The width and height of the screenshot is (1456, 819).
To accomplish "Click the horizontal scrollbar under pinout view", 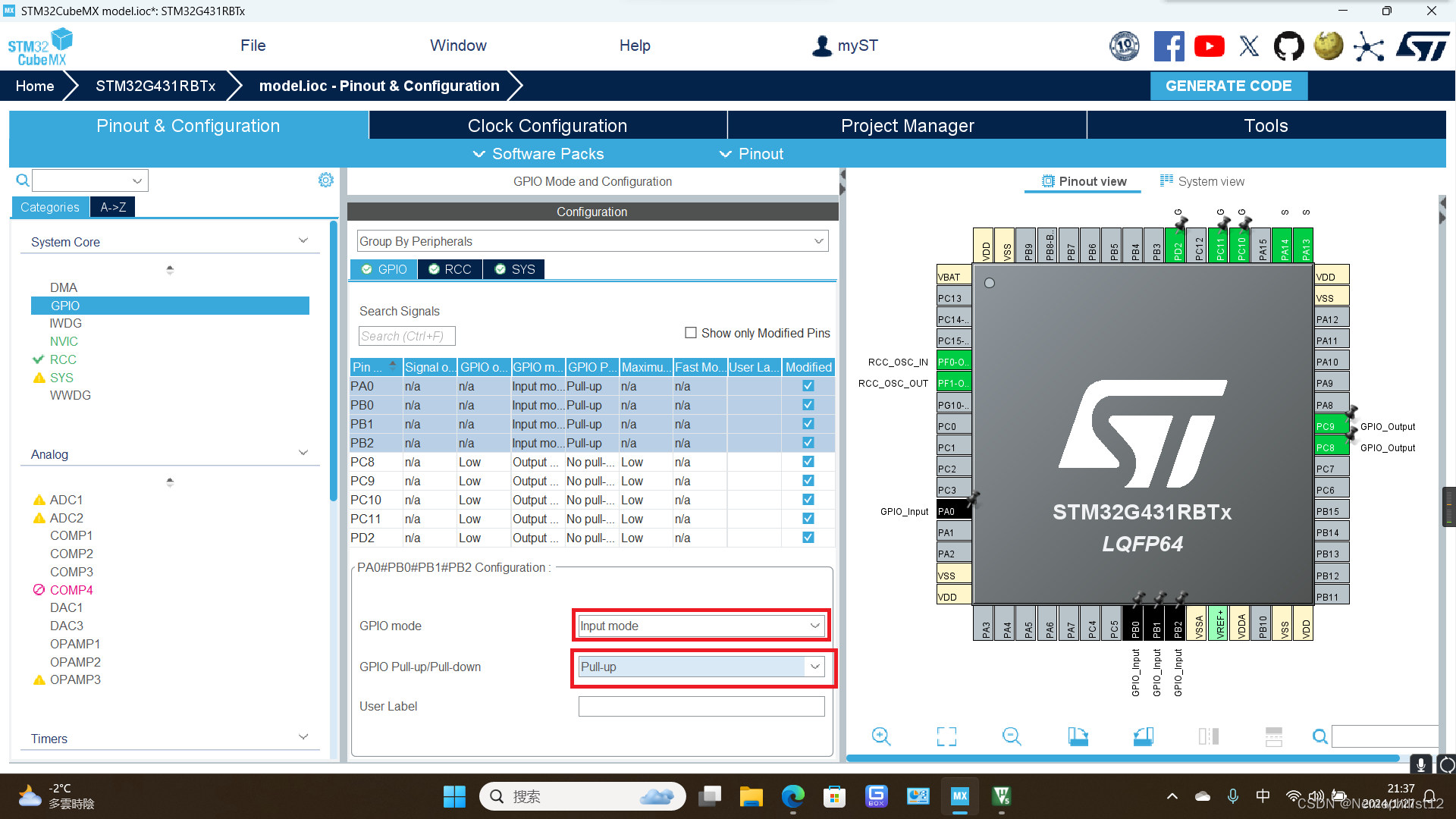I will pyautogui.click(x=1122, y=758).
